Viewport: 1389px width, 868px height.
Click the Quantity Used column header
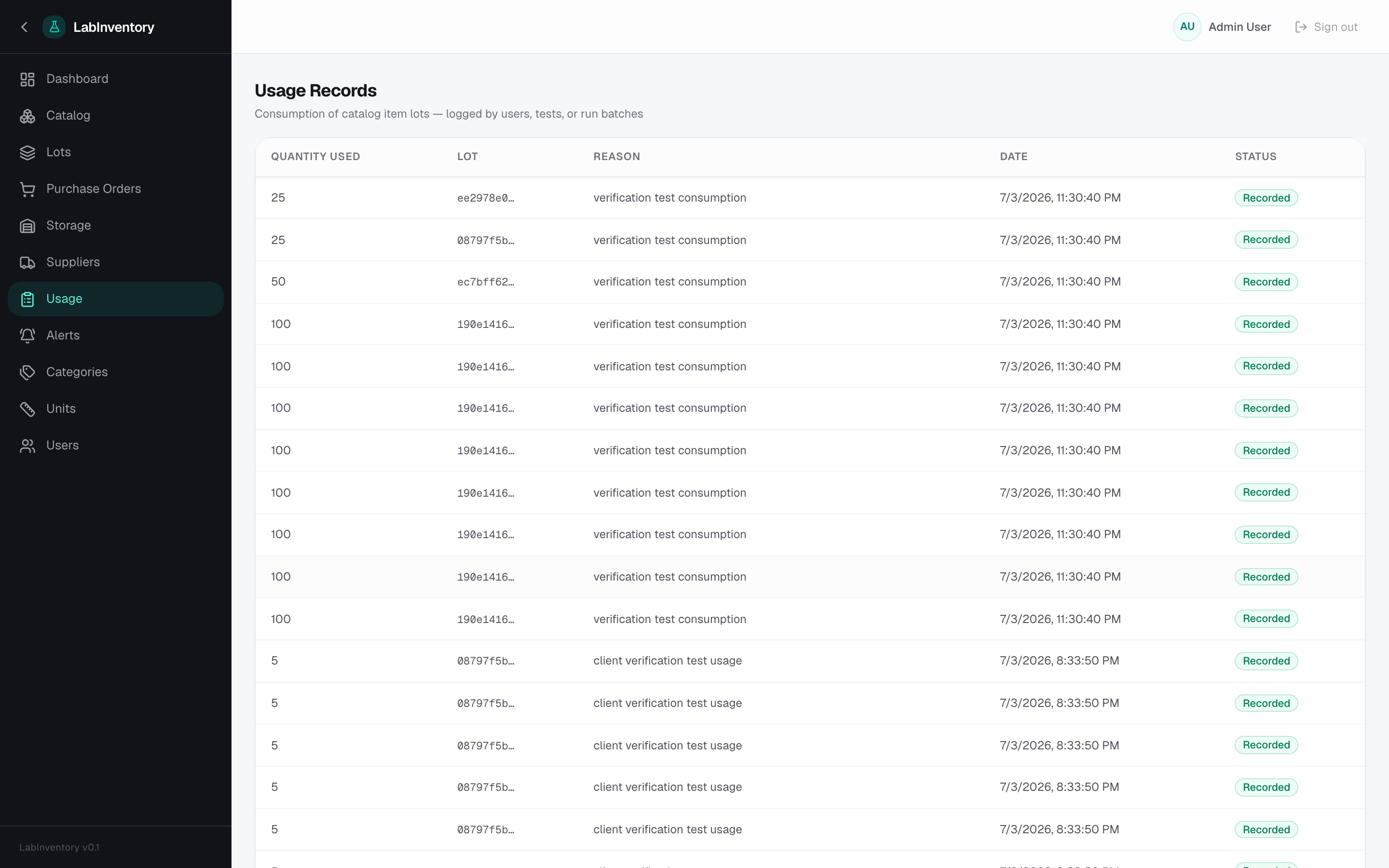click(316, 157)
